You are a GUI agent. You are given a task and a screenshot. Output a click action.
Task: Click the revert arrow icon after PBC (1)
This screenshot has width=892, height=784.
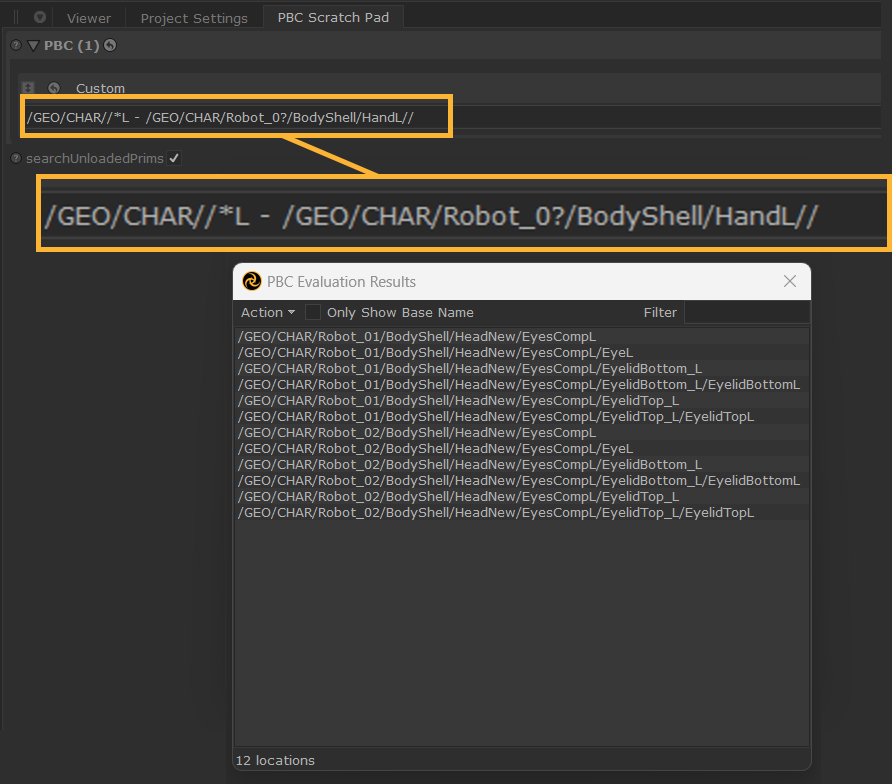click(x=110, y=46)
